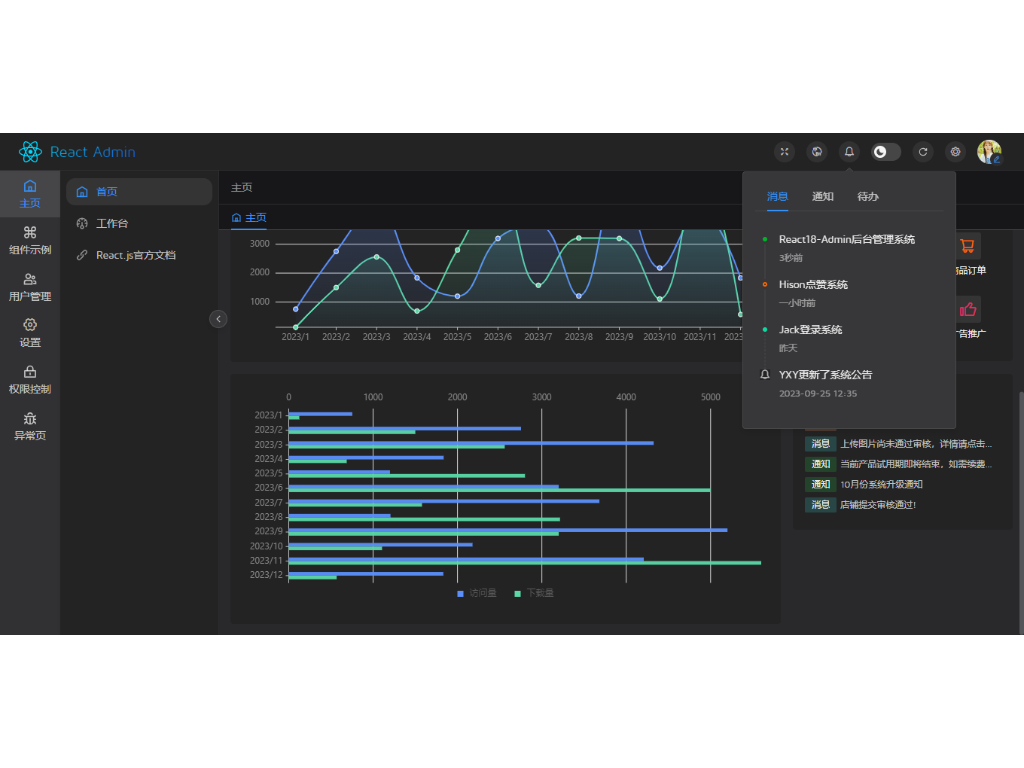Toggle the 访问量 legend series

tap(477, 593)
